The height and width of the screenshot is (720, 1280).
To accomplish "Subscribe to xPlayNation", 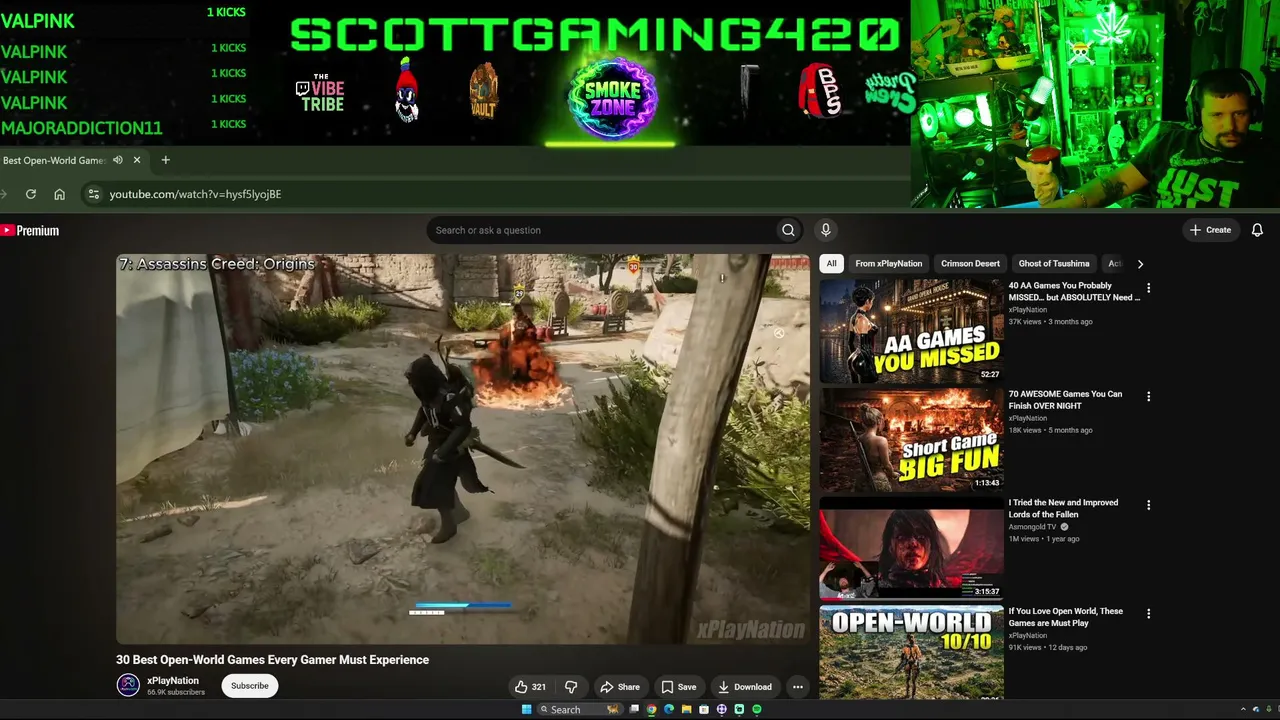I will tap(249, 686).
